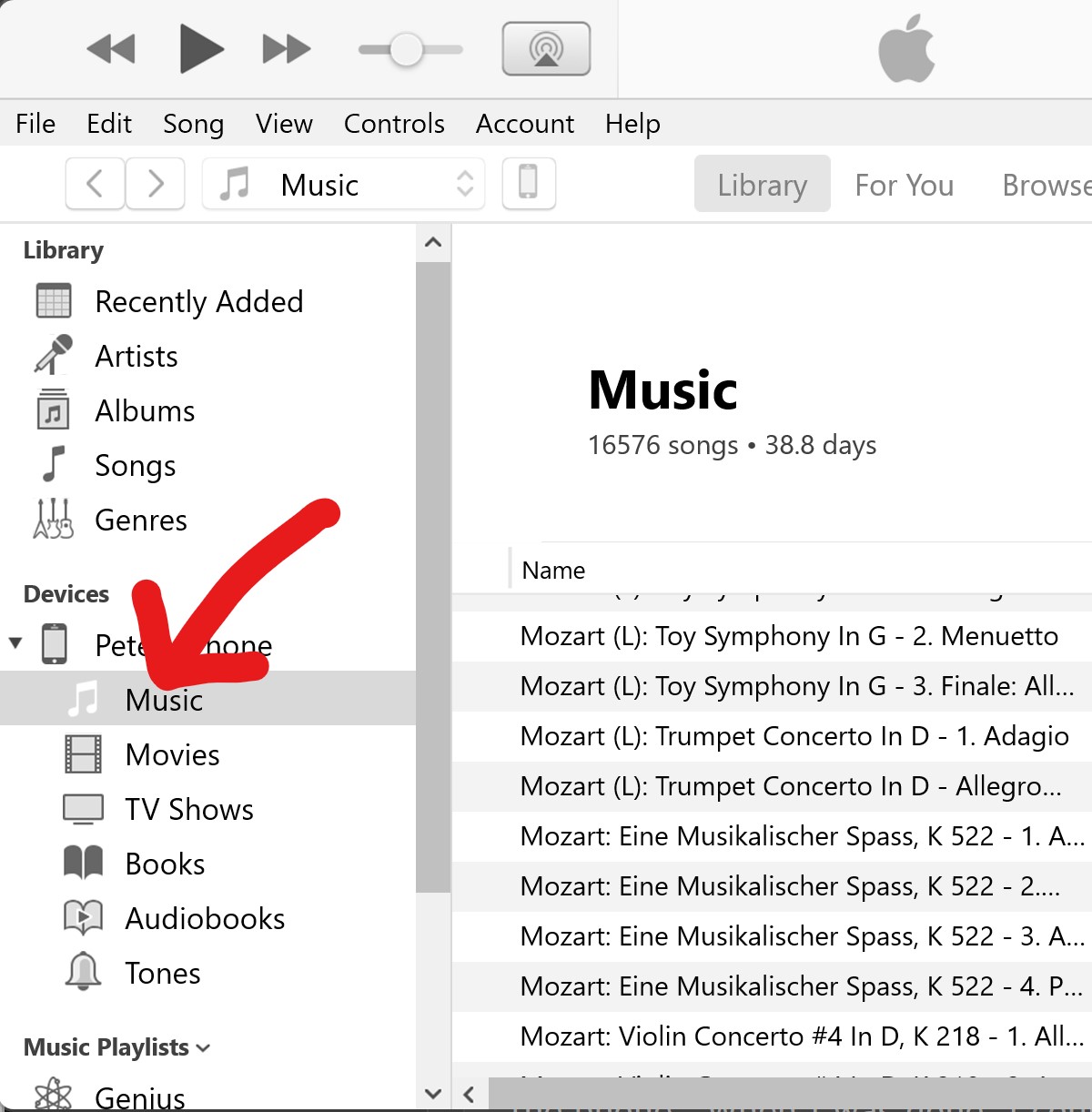1092x1112 pixels.
Task: Go forward with the right chevron button
Action: (x=156, y=184)
